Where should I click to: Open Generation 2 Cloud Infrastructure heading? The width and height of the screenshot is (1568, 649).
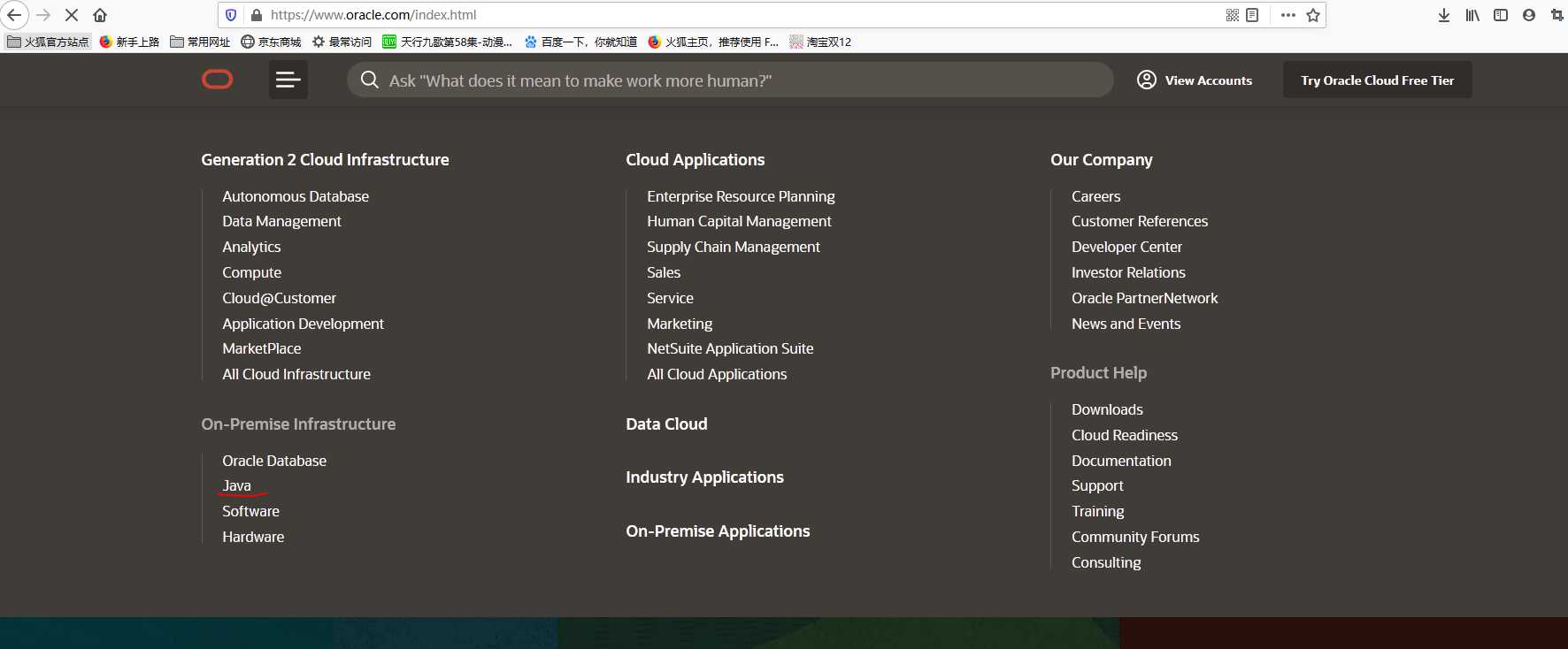[x=325, y=160]
